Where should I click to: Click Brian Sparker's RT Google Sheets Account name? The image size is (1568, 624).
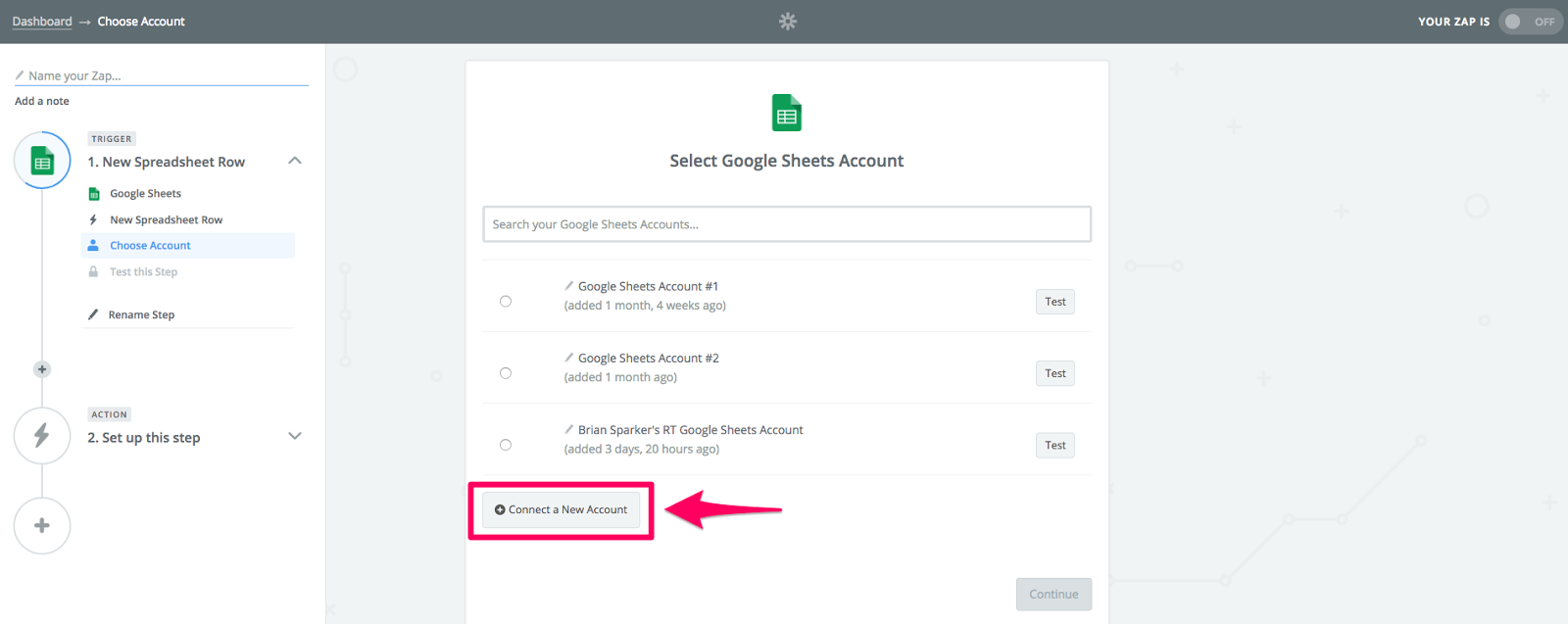tap(691, 429)
